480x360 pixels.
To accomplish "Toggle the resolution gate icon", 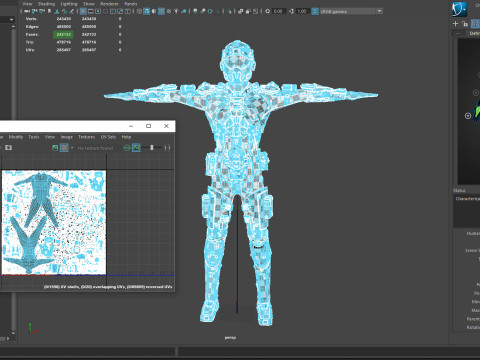I will (x=98, y=11).
